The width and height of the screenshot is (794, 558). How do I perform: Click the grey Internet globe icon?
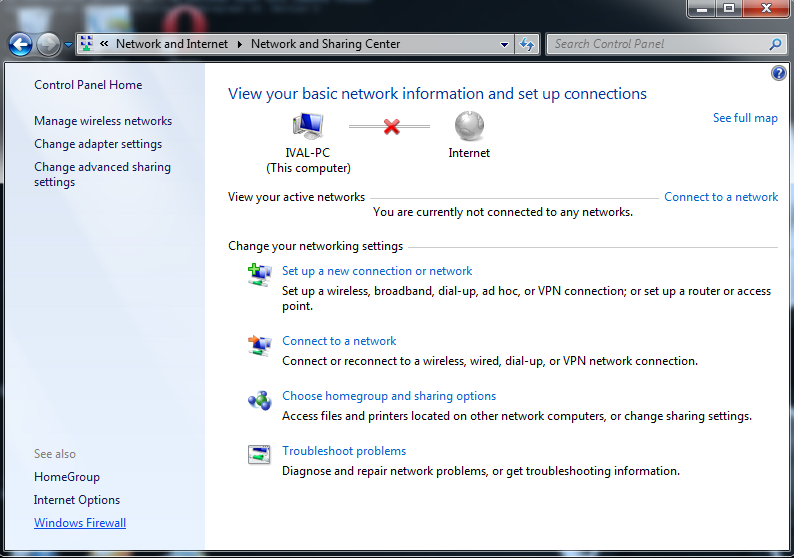469,126
